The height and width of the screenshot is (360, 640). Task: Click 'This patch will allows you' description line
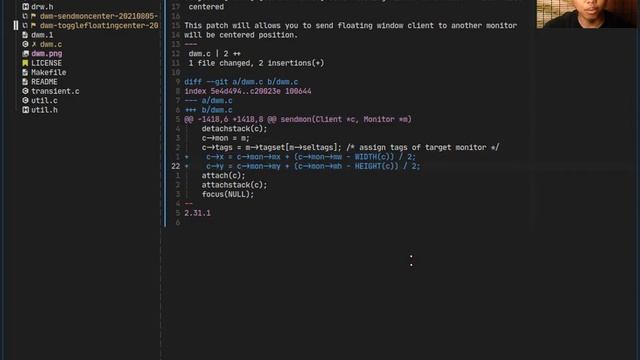click(x=351, y=25)
